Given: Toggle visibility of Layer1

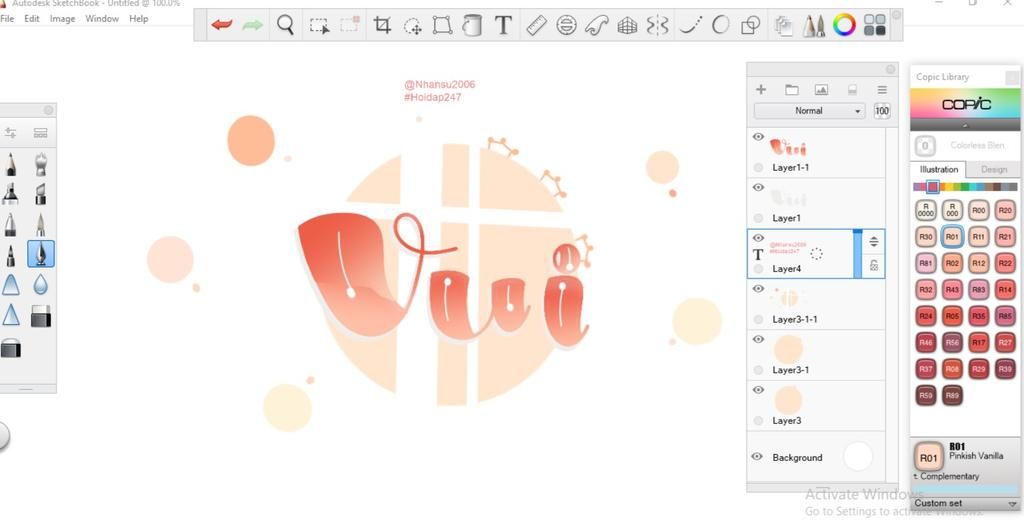Looking at the screenshot, I should 758,187.
